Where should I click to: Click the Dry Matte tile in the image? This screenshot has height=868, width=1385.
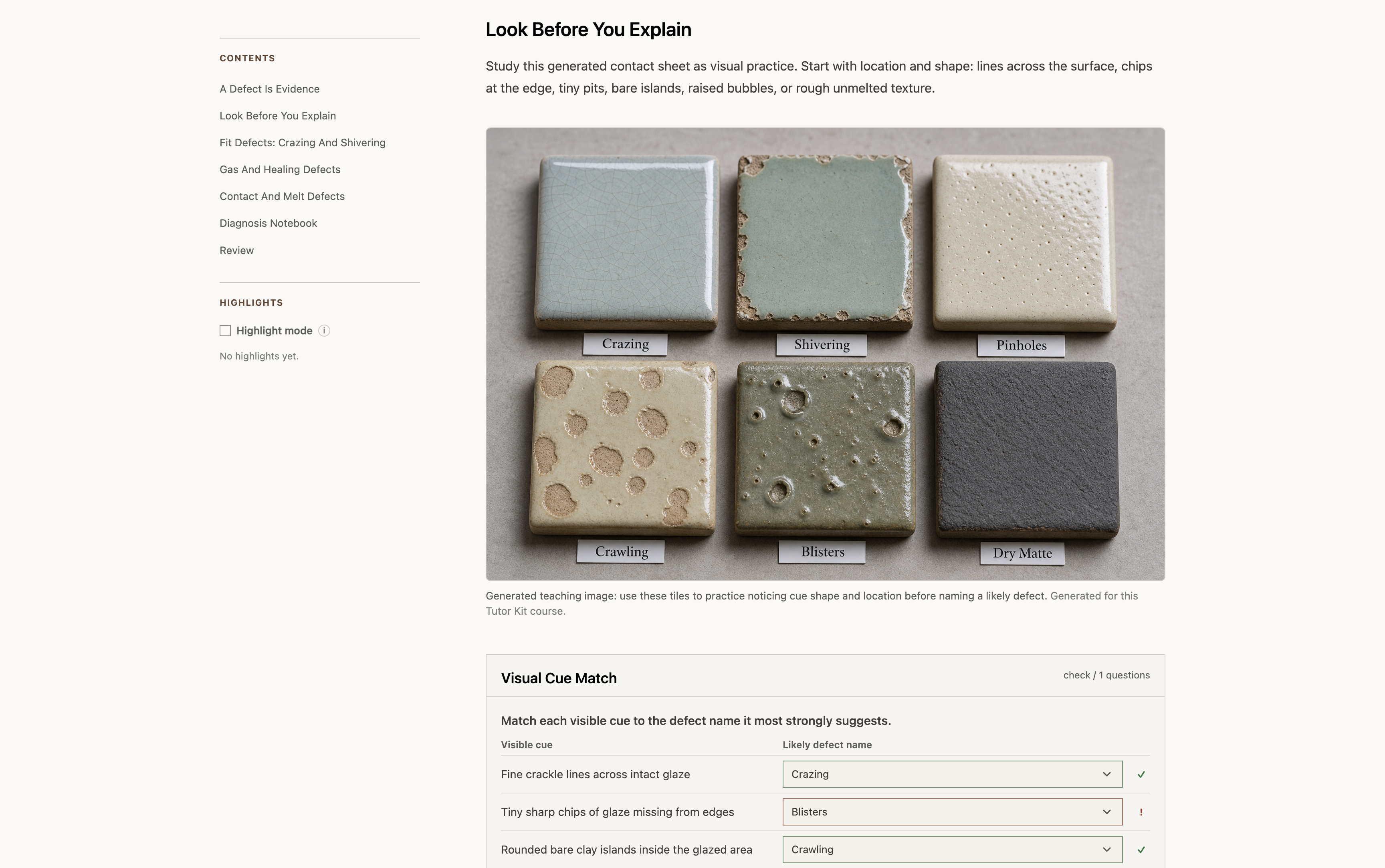click(1027, 450)
